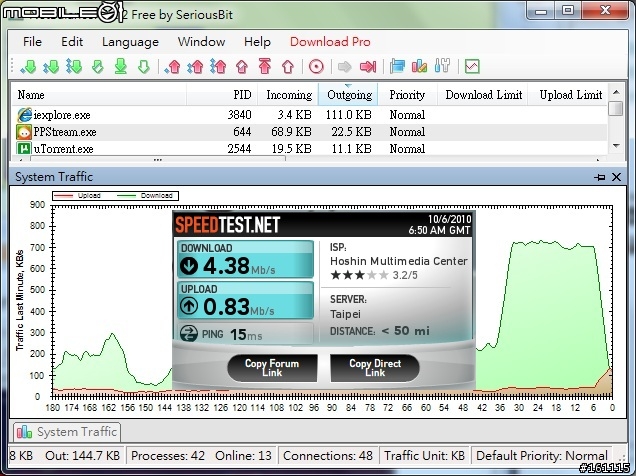Click the Processes: 42 status entry
The width and height of the screenshot is (636, 476).
168,456
